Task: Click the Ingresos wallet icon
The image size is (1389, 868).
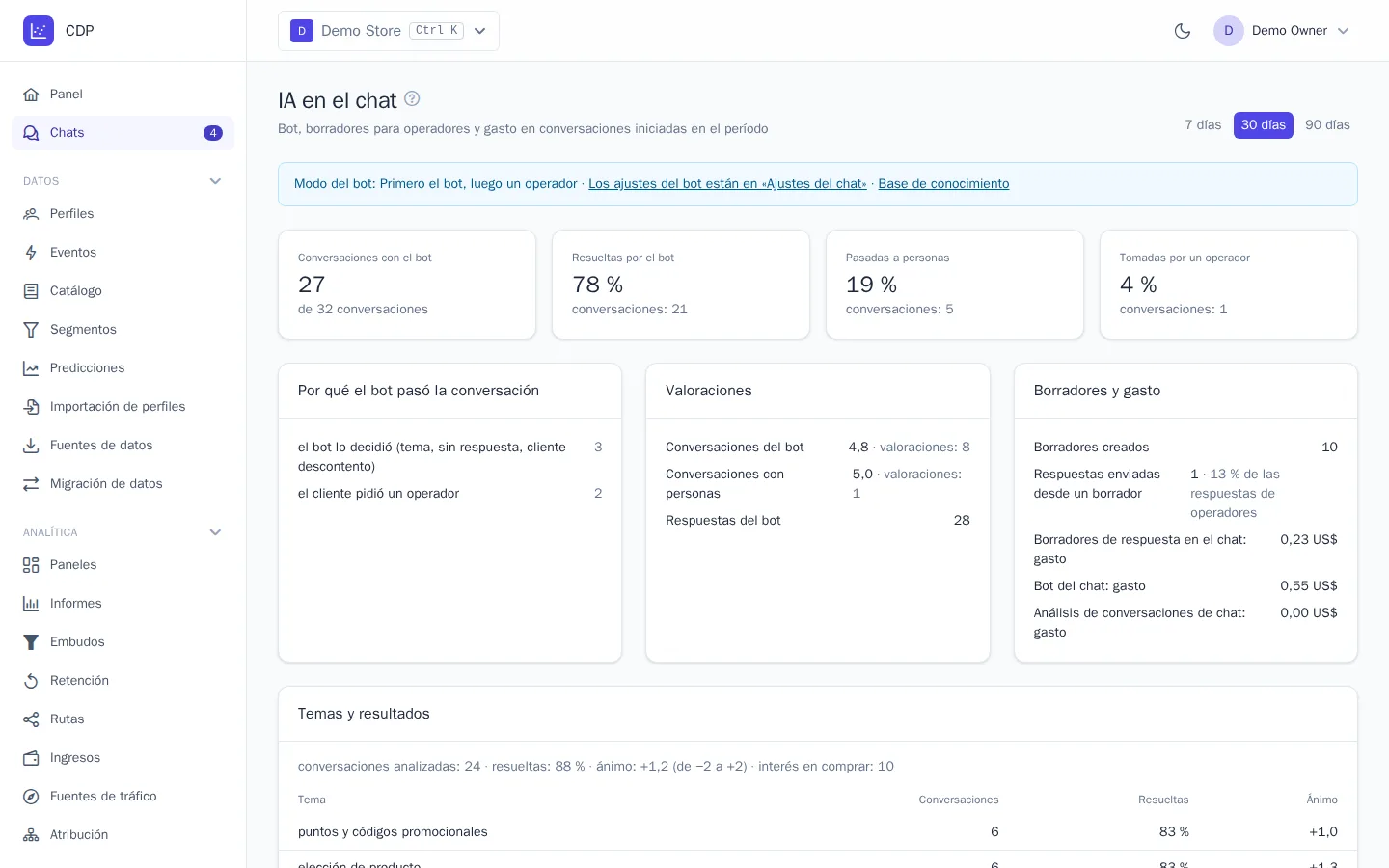Action: coord(31,758)
